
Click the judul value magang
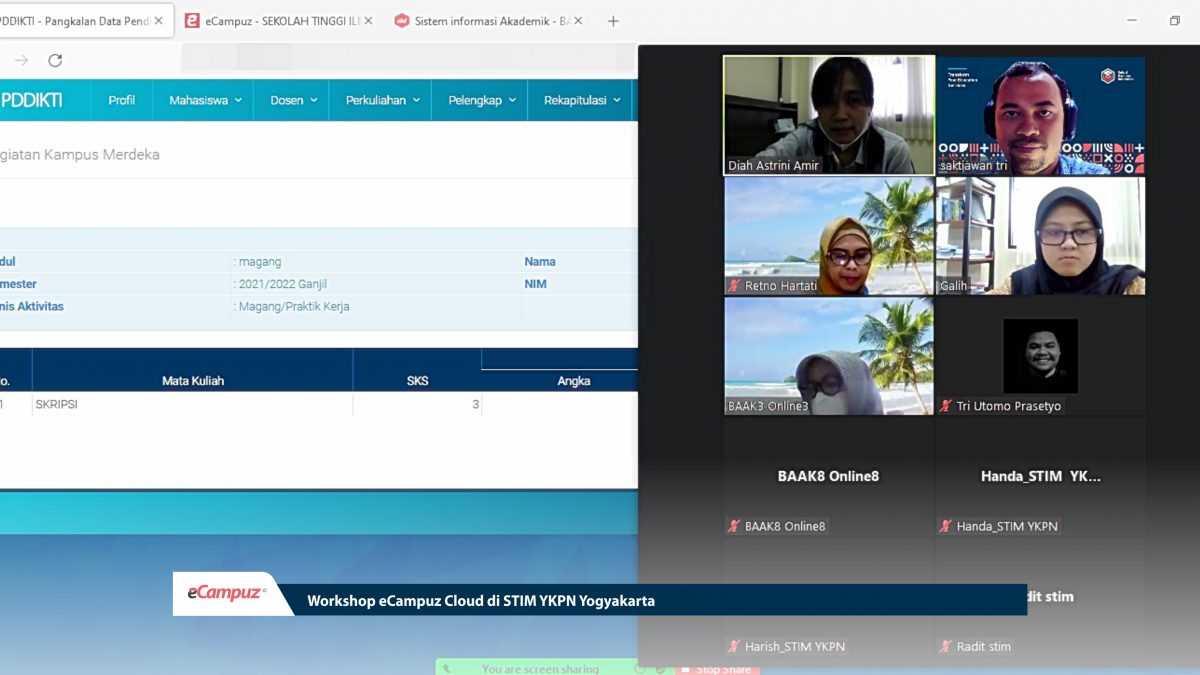[x=260, y=262]
